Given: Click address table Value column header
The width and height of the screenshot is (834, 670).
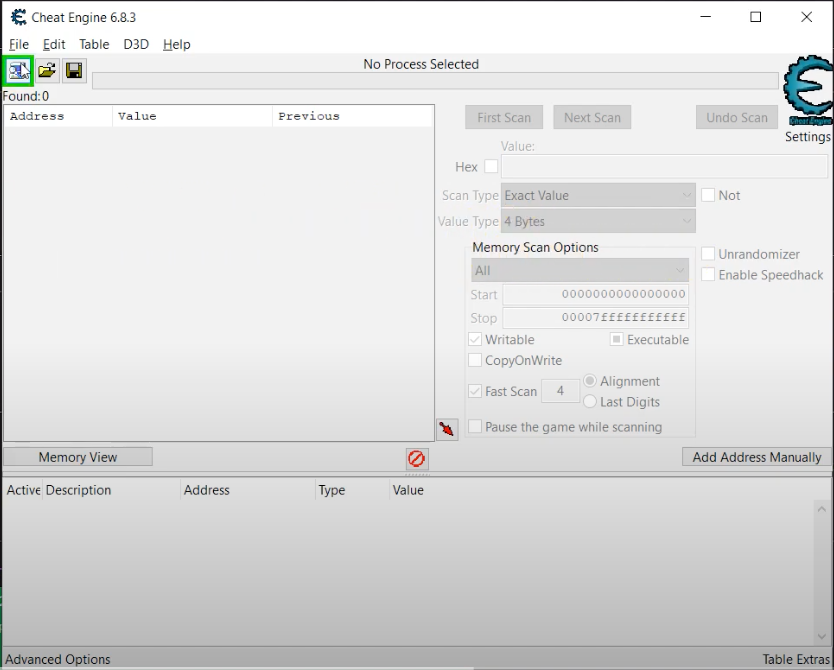Looking at the screenshot, I should 408,490.
